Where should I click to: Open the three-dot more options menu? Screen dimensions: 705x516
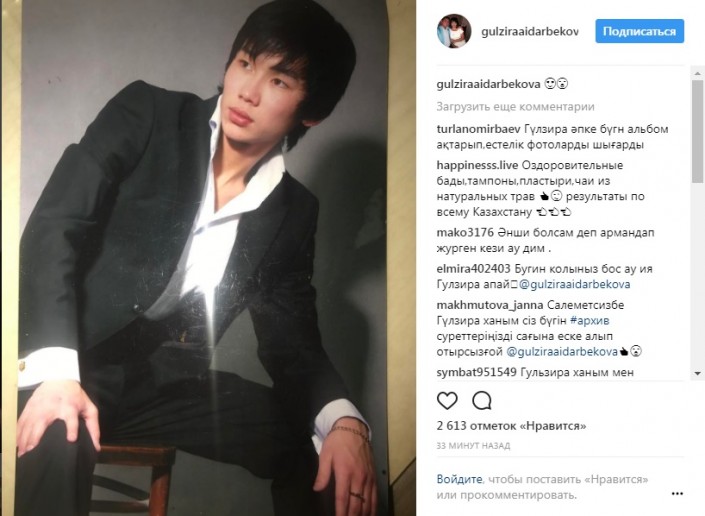click(677, 494)
